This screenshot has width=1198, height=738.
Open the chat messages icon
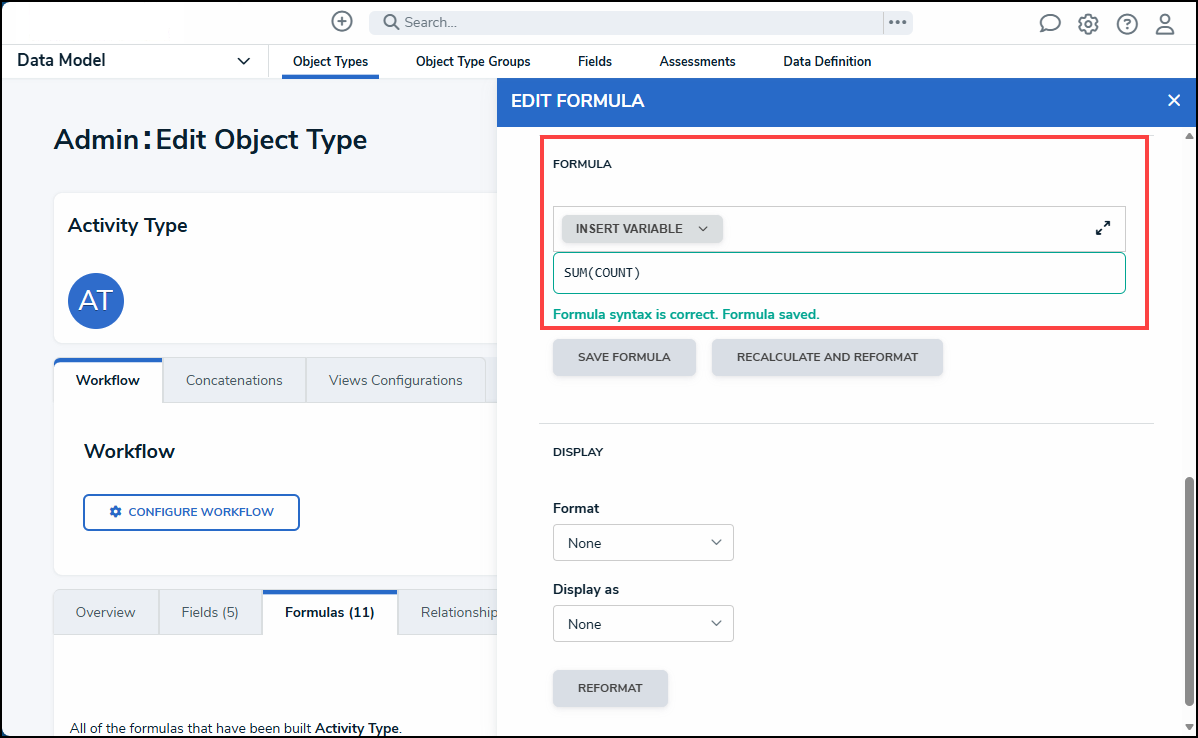1049,24
